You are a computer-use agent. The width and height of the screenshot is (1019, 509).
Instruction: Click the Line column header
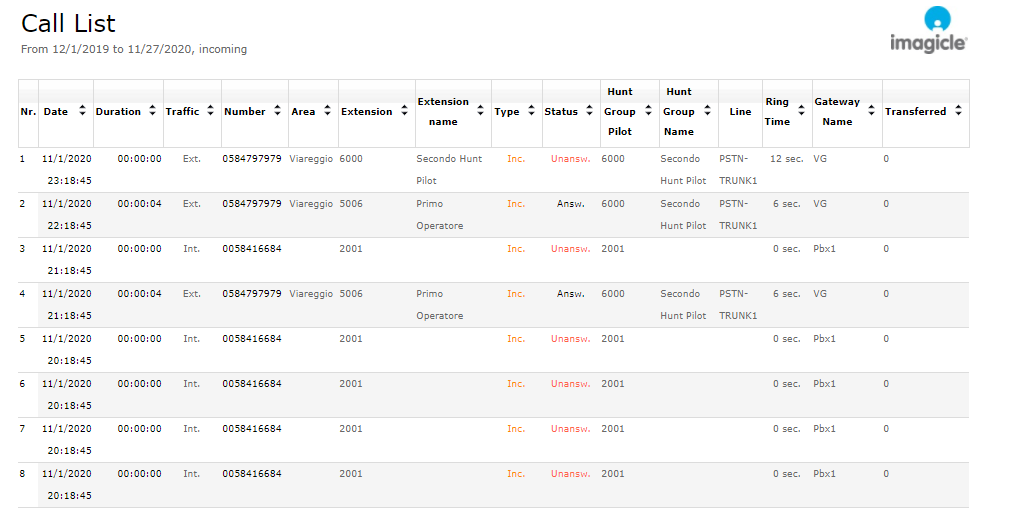pos(740,112)
